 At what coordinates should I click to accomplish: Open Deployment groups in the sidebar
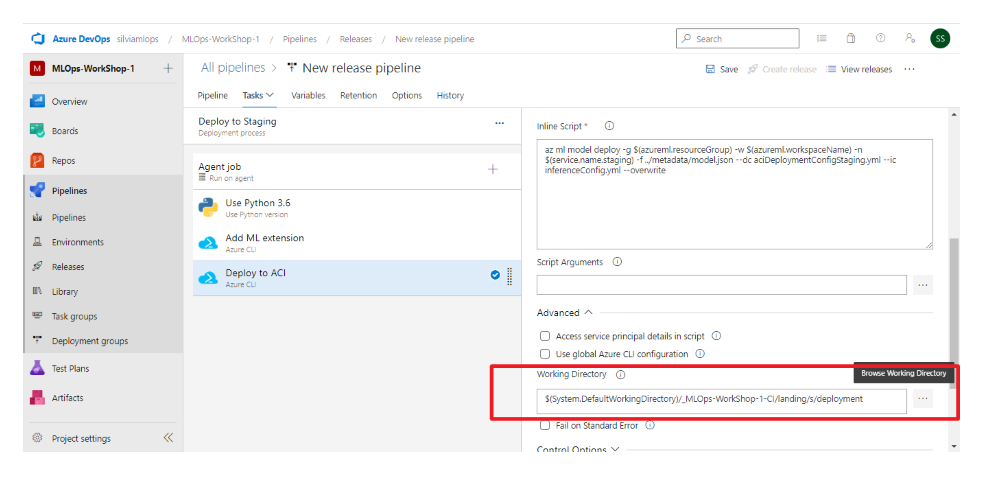click(x=90, y=341)
